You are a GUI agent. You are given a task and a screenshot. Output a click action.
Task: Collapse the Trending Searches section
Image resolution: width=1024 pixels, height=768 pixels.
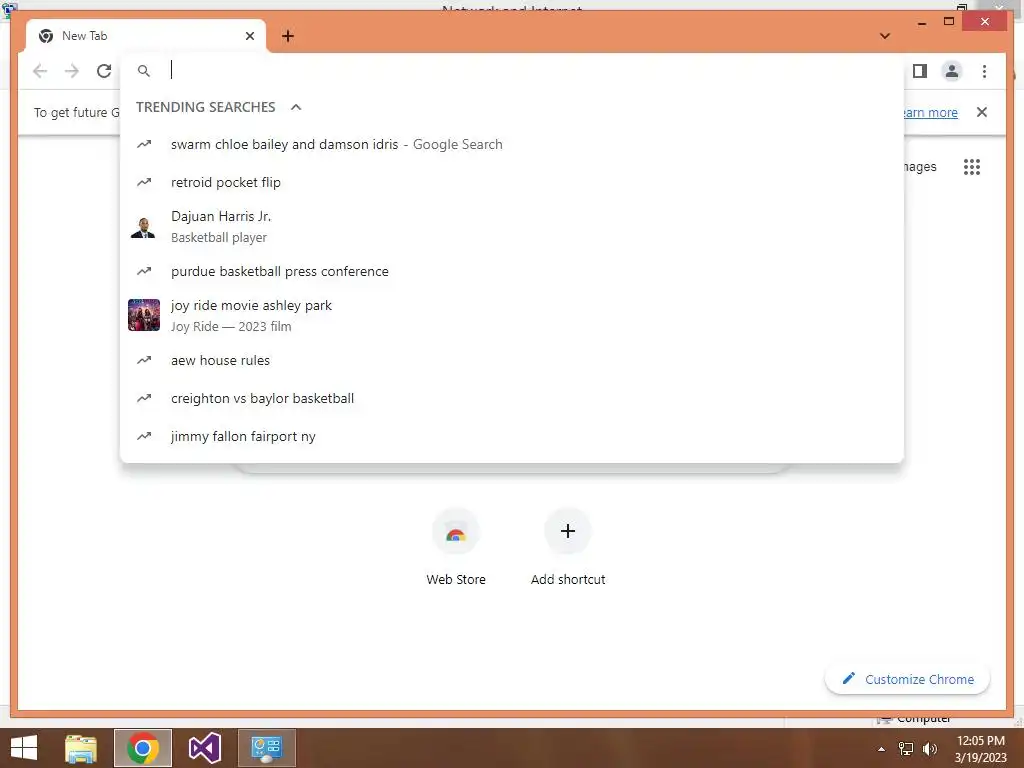coord(296,107)
